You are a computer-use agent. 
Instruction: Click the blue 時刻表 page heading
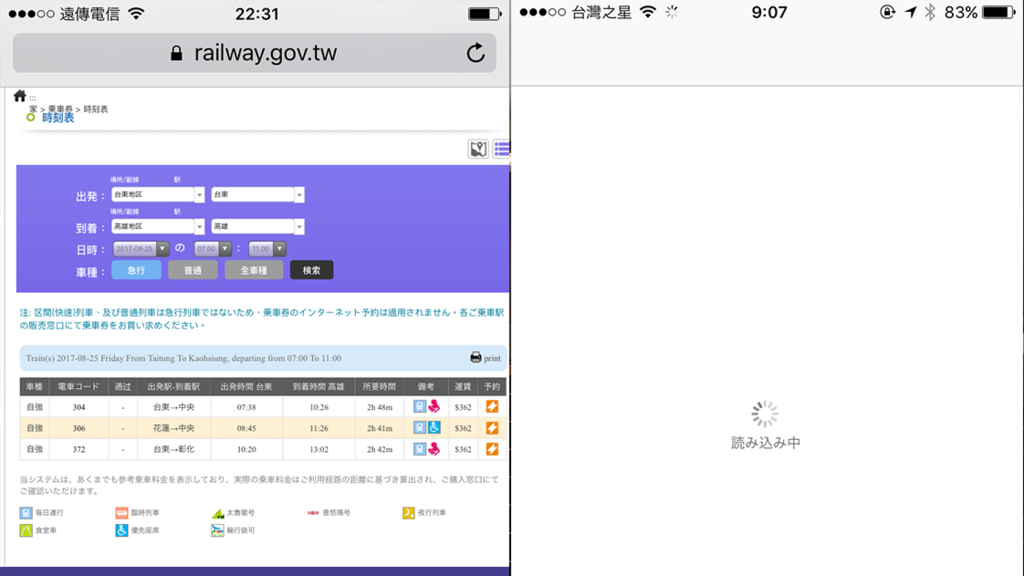(58, 118)
